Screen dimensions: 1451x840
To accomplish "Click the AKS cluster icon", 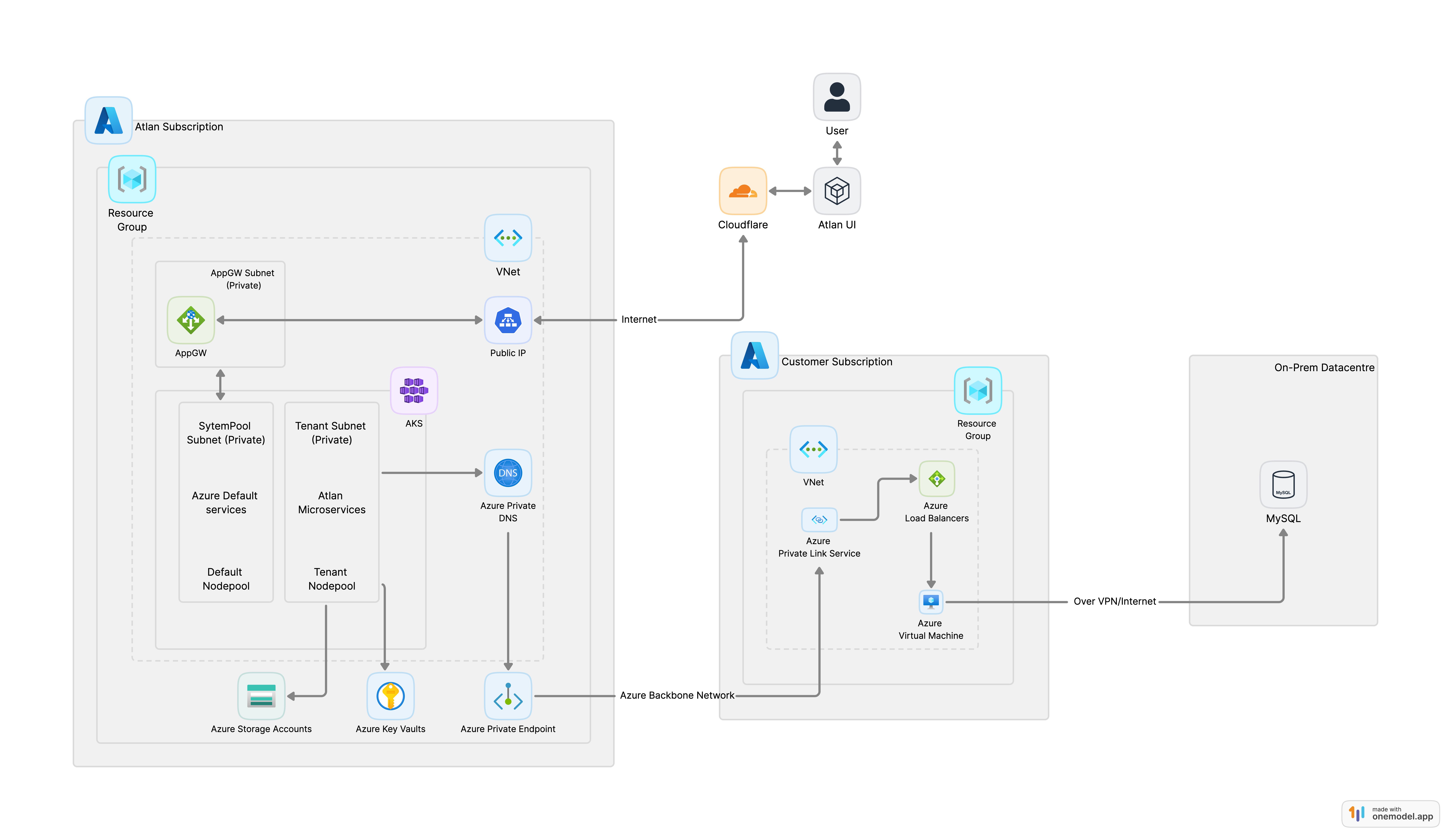I will tap(414, 390).
